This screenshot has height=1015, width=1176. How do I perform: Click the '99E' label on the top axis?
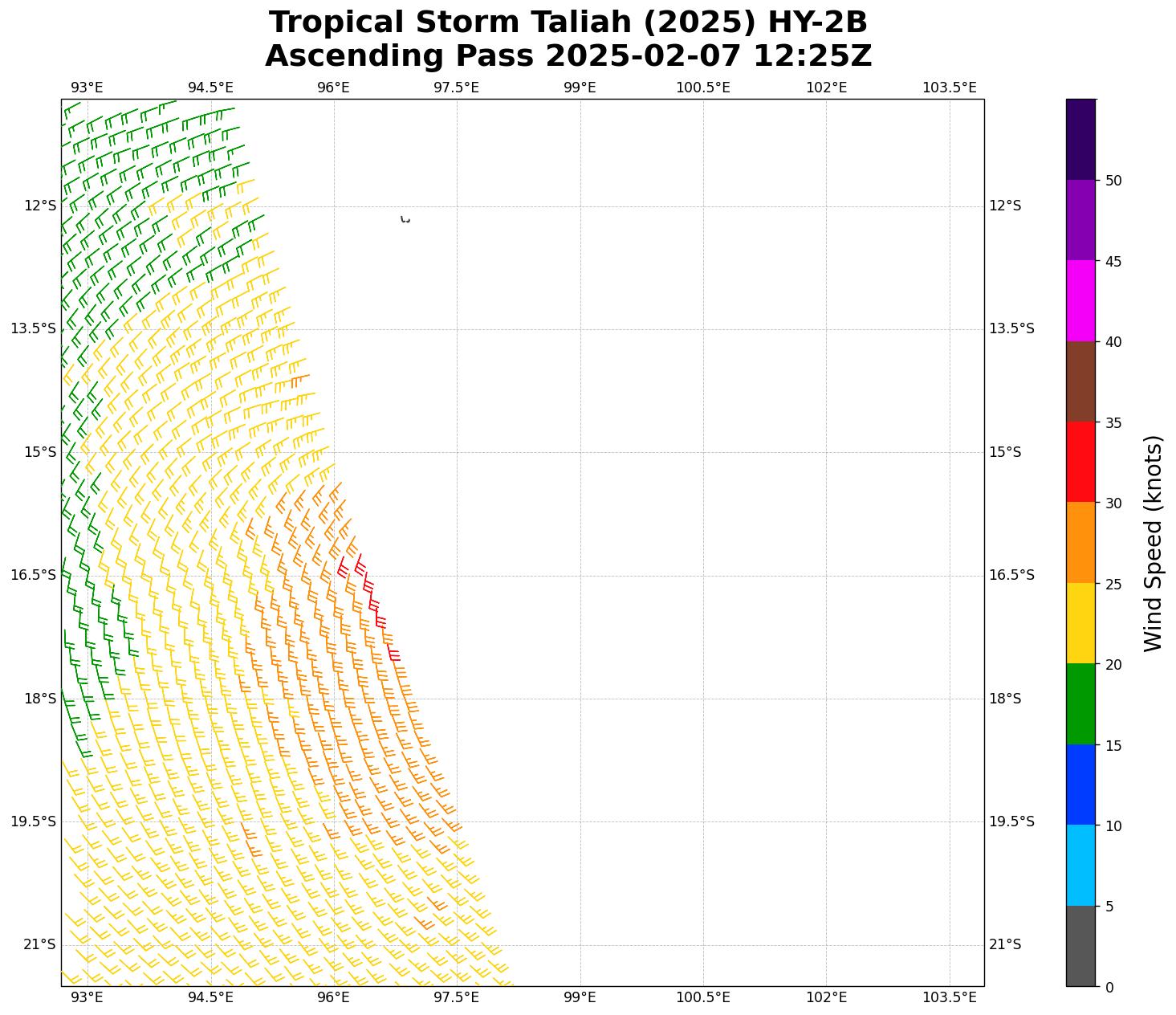(580, 88)
